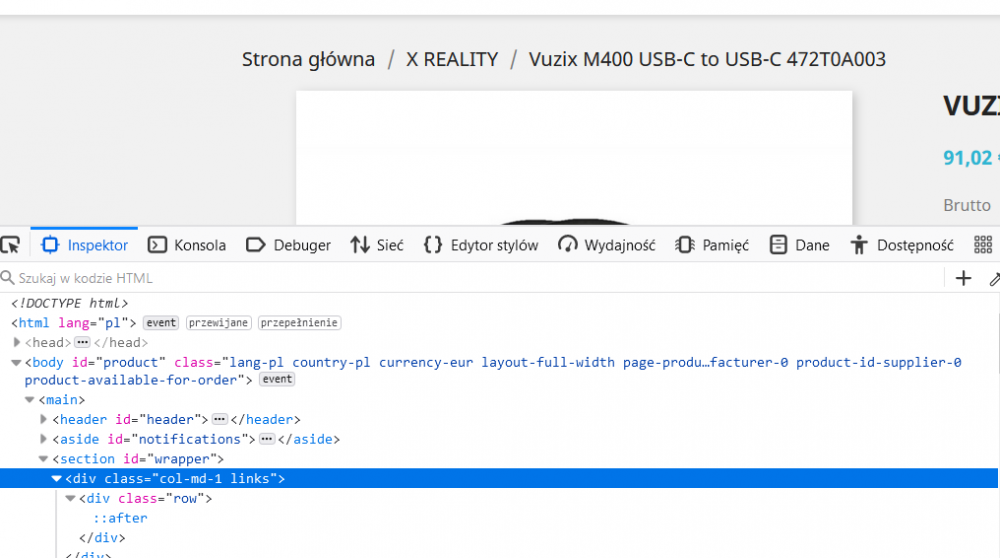Open the Dane tab

tap(800, 245)
